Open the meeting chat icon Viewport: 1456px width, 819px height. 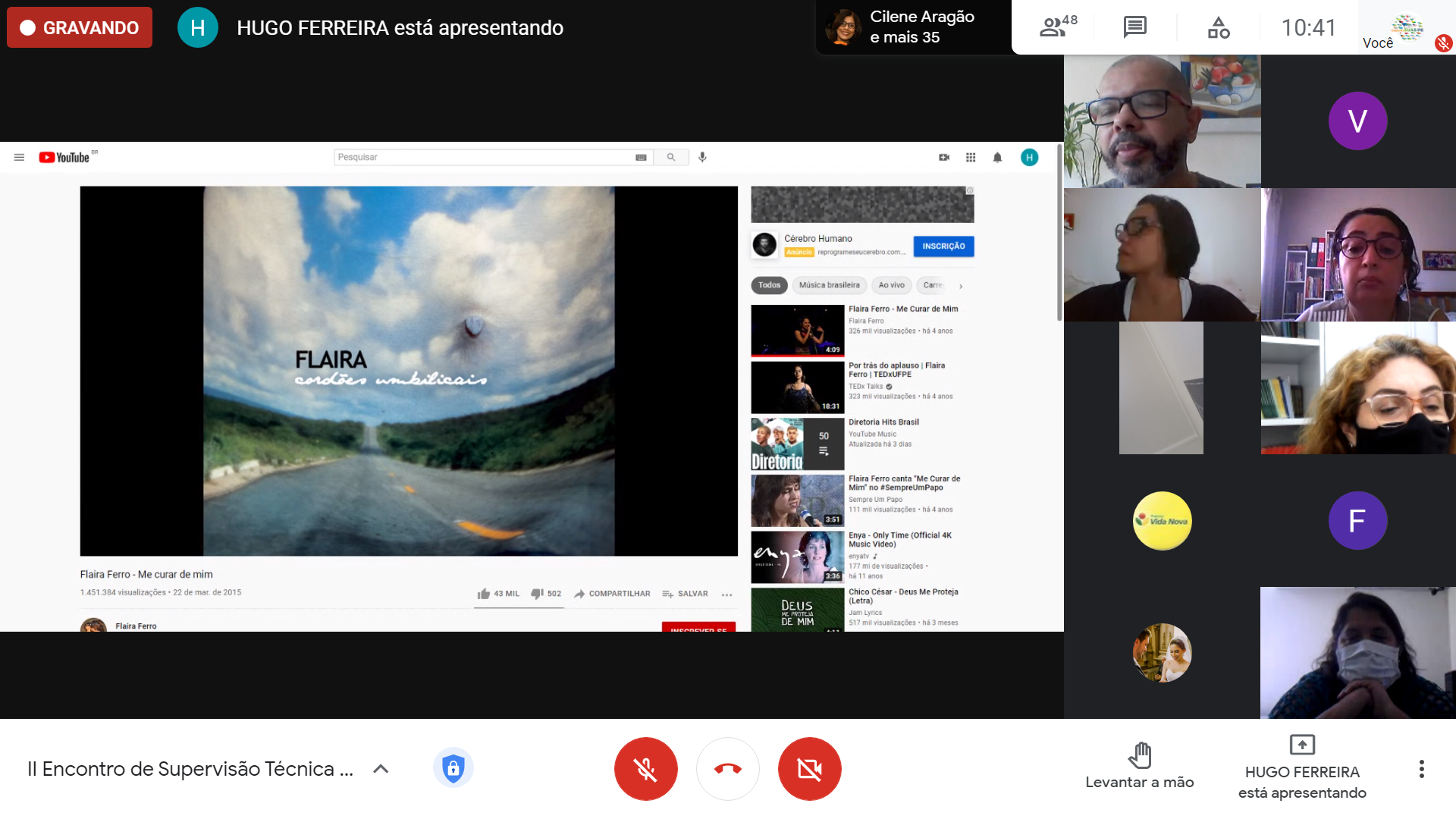[x=1134, y=27]
